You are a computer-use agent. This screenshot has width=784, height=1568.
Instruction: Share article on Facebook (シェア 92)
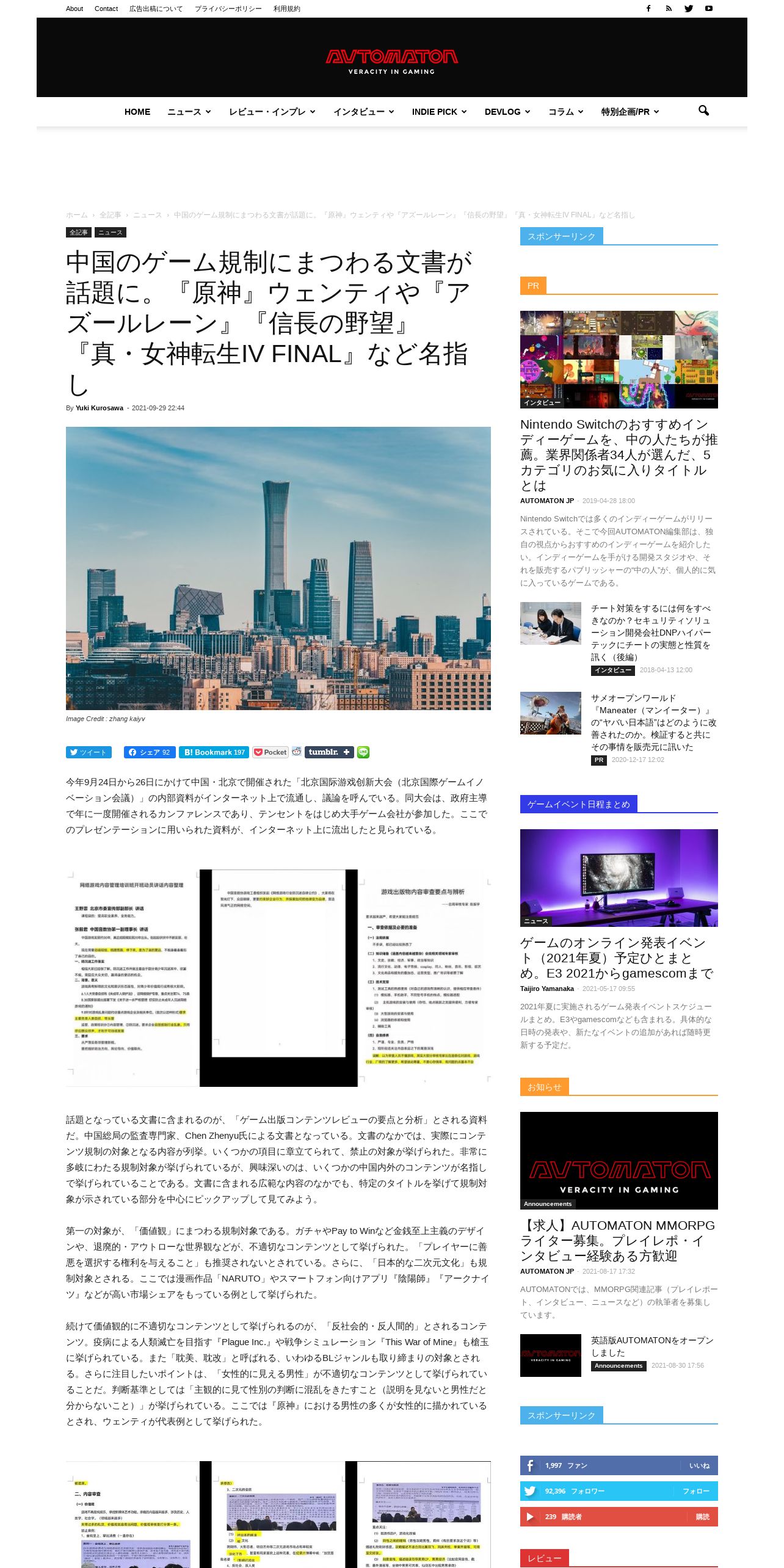(150, 752)
